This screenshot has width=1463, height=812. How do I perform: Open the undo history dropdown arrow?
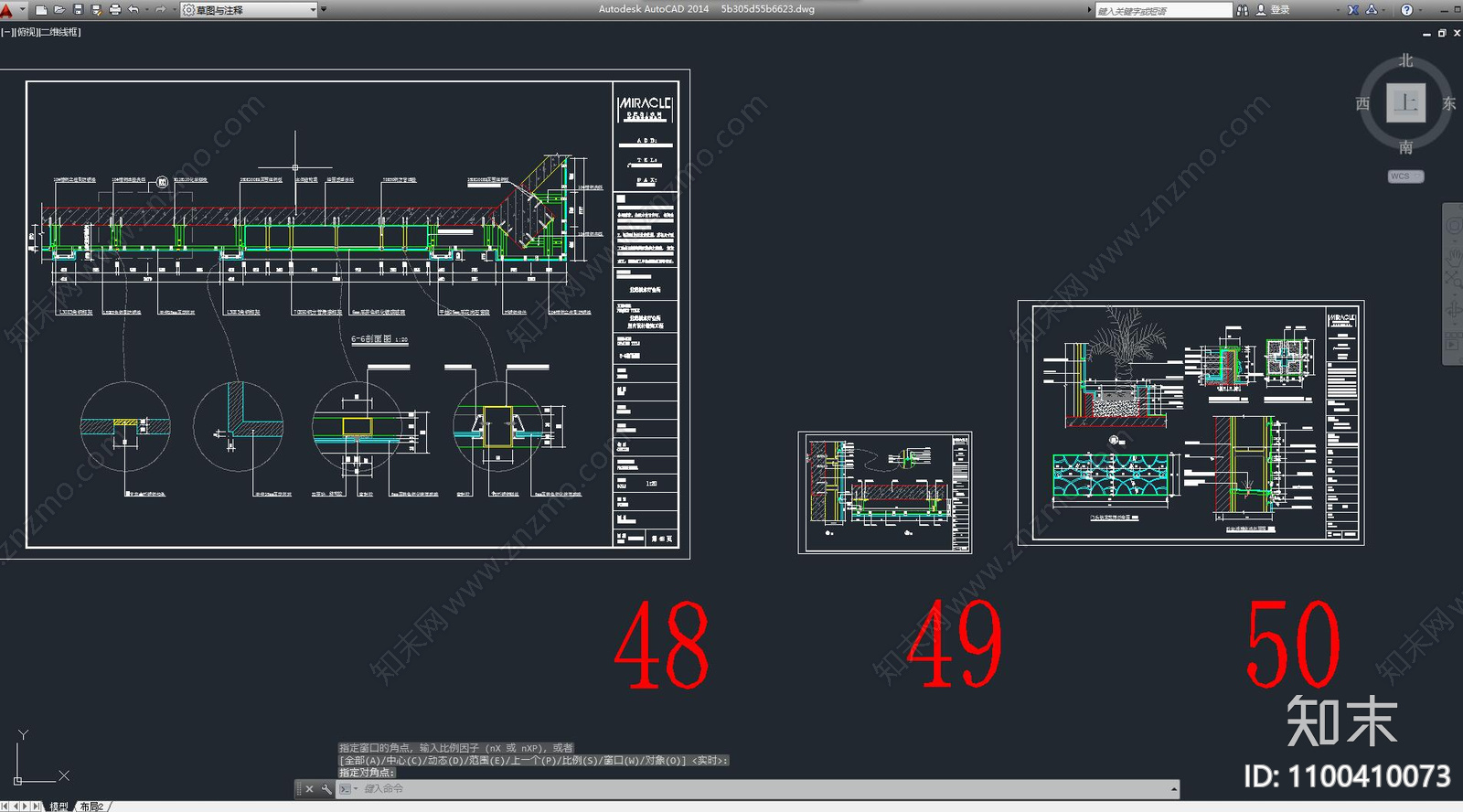(145, 10)
